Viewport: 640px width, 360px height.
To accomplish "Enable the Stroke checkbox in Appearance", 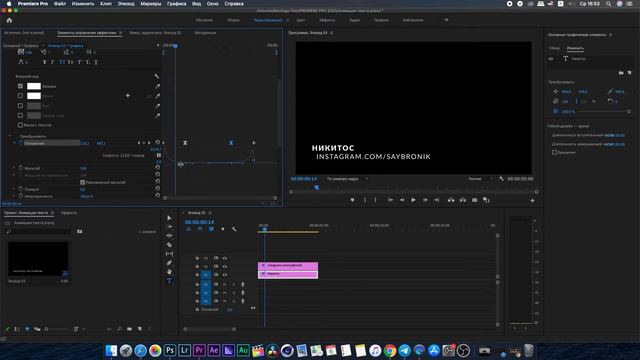I will click(20, 96).
